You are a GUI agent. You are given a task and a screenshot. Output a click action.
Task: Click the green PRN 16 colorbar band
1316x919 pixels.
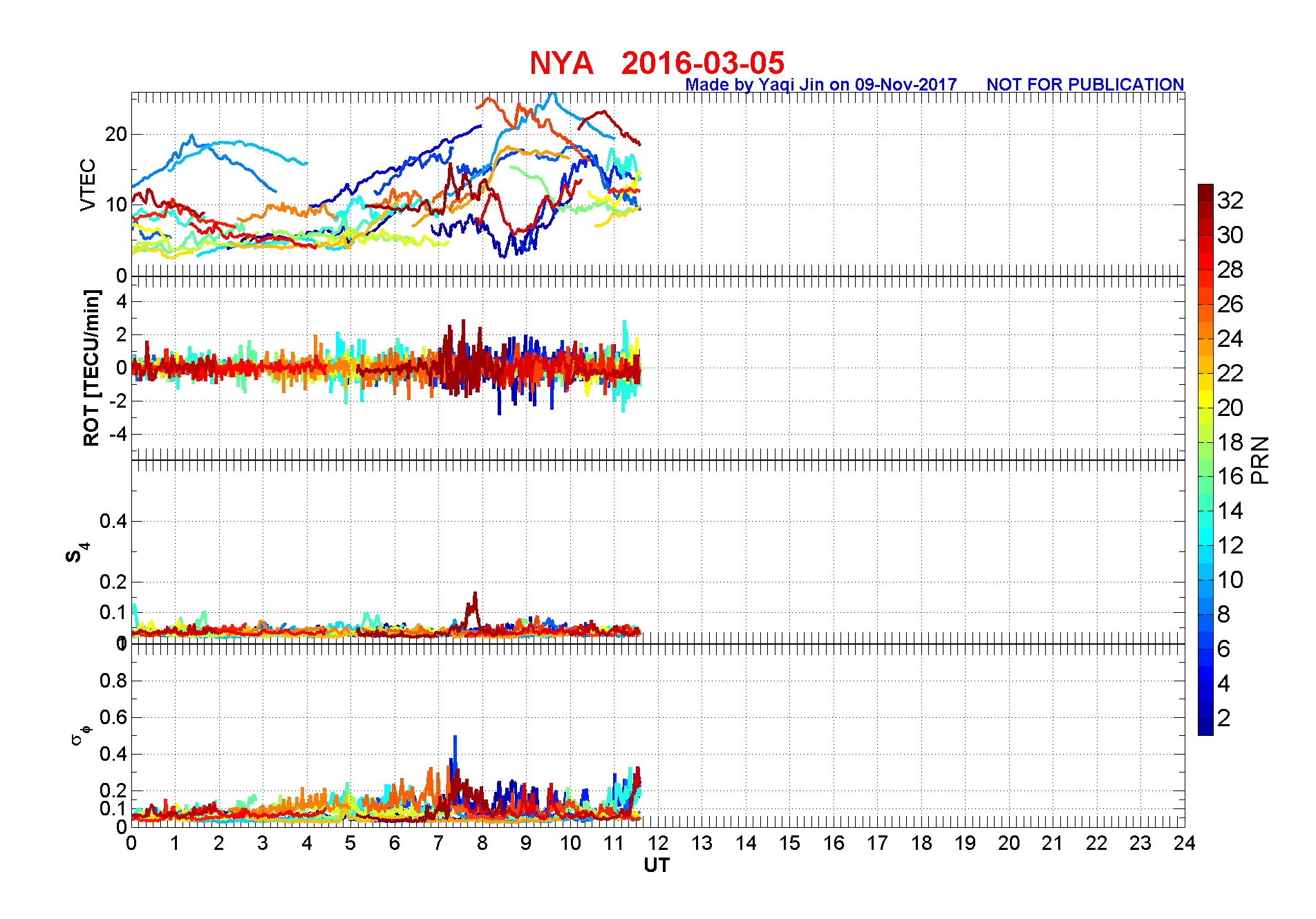point(1205,468)
